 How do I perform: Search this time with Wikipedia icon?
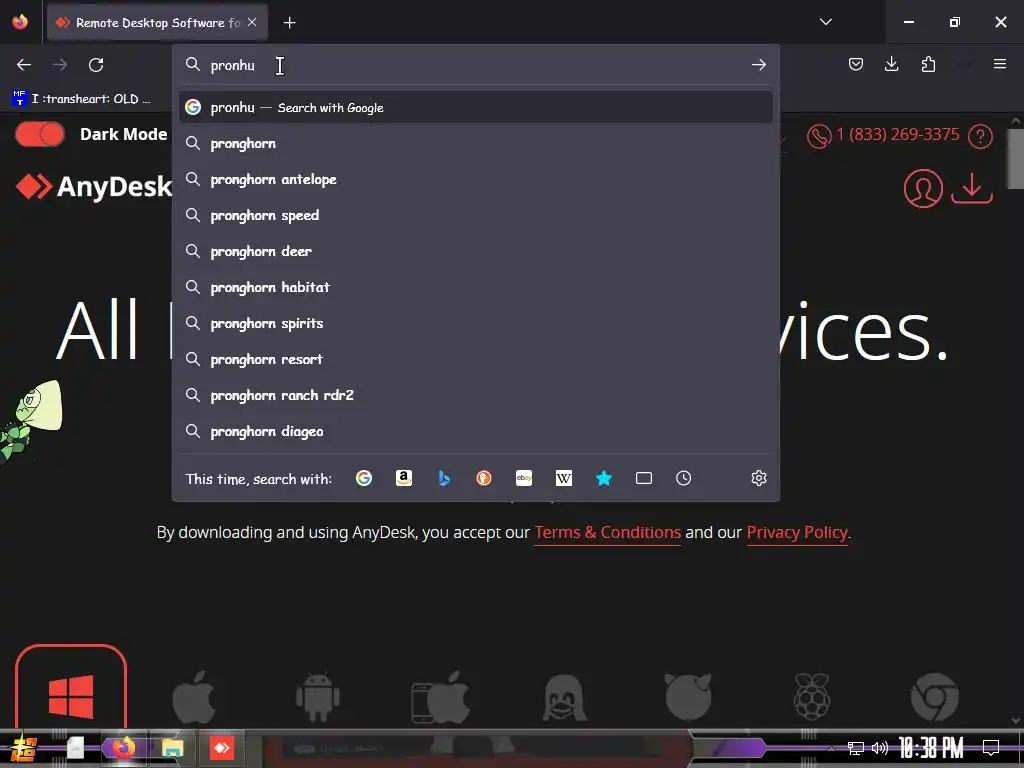(x=564, y=478)
